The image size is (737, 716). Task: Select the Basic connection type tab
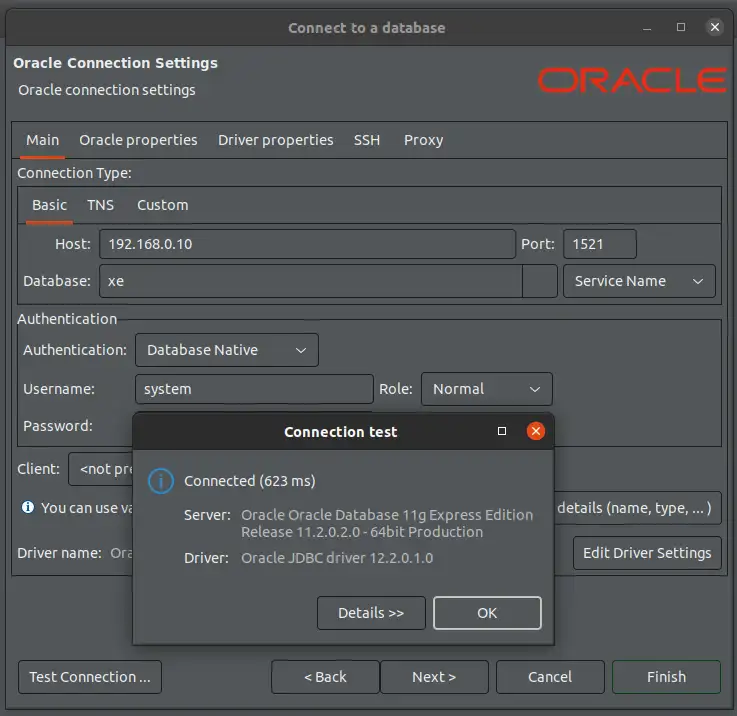click(x=49, y=205)
